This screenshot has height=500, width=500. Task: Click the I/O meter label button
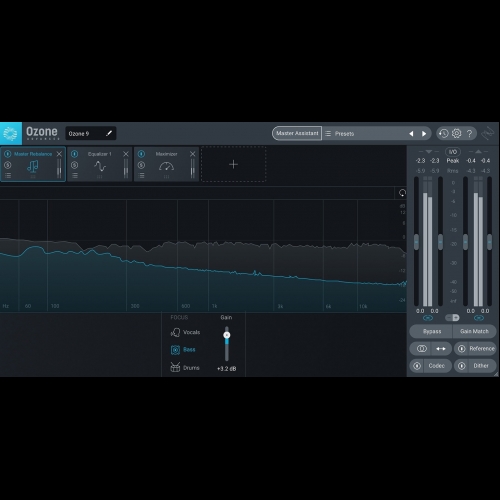click(453, 152)
